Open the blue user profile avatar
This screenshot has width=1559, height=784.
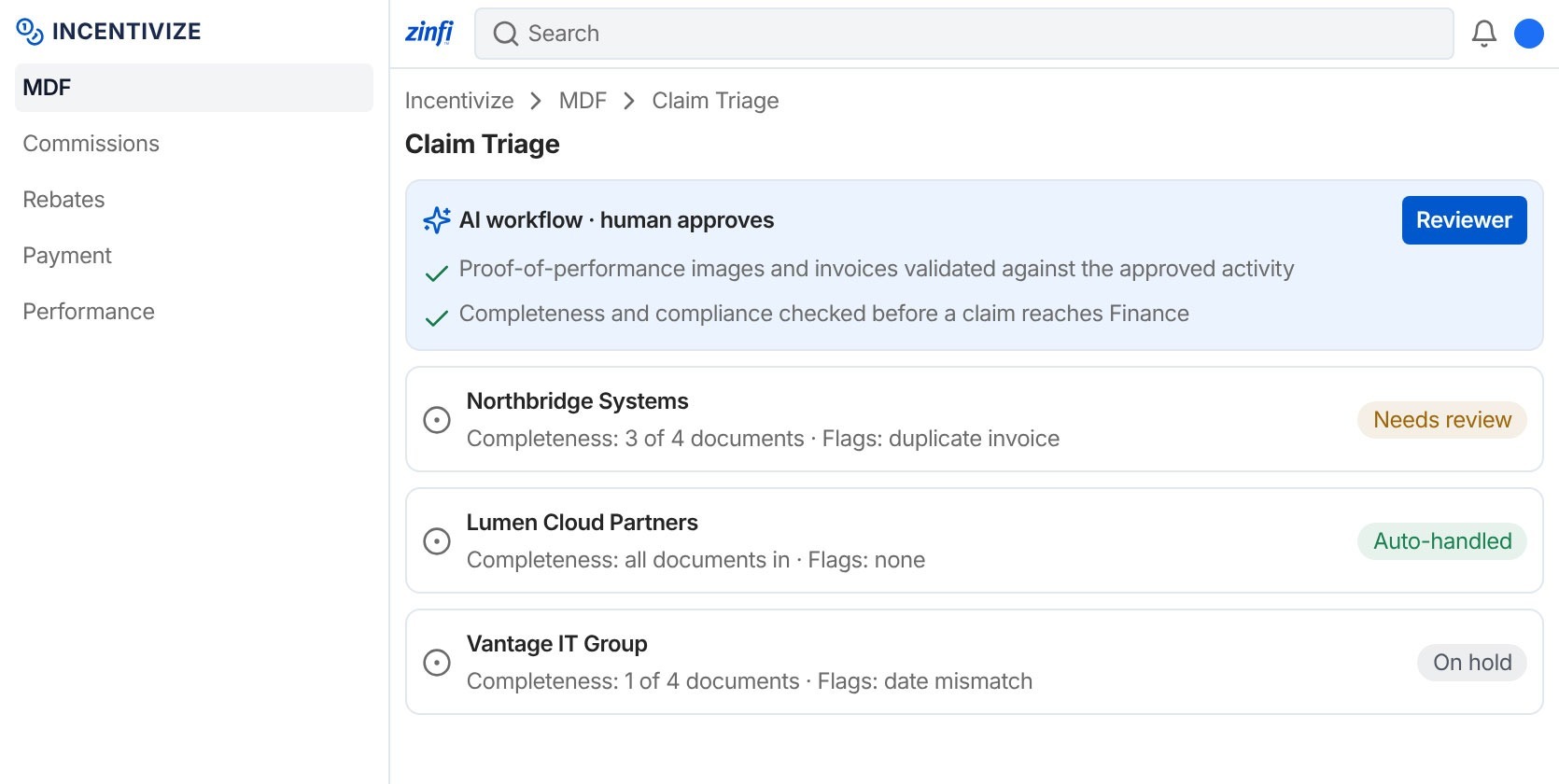(1529, 34)
